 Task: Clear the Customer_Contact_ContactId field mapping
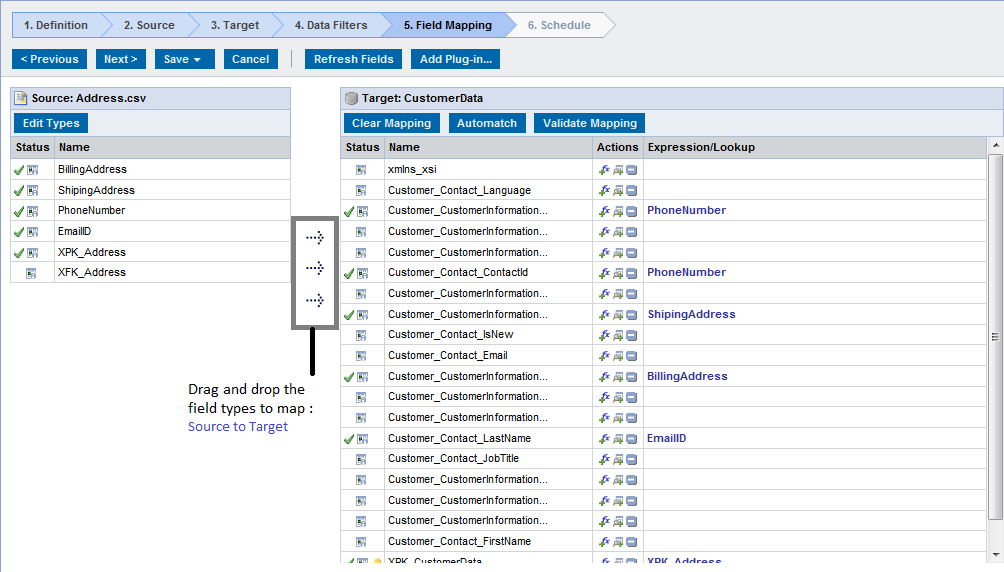click(x=631, y=274)
